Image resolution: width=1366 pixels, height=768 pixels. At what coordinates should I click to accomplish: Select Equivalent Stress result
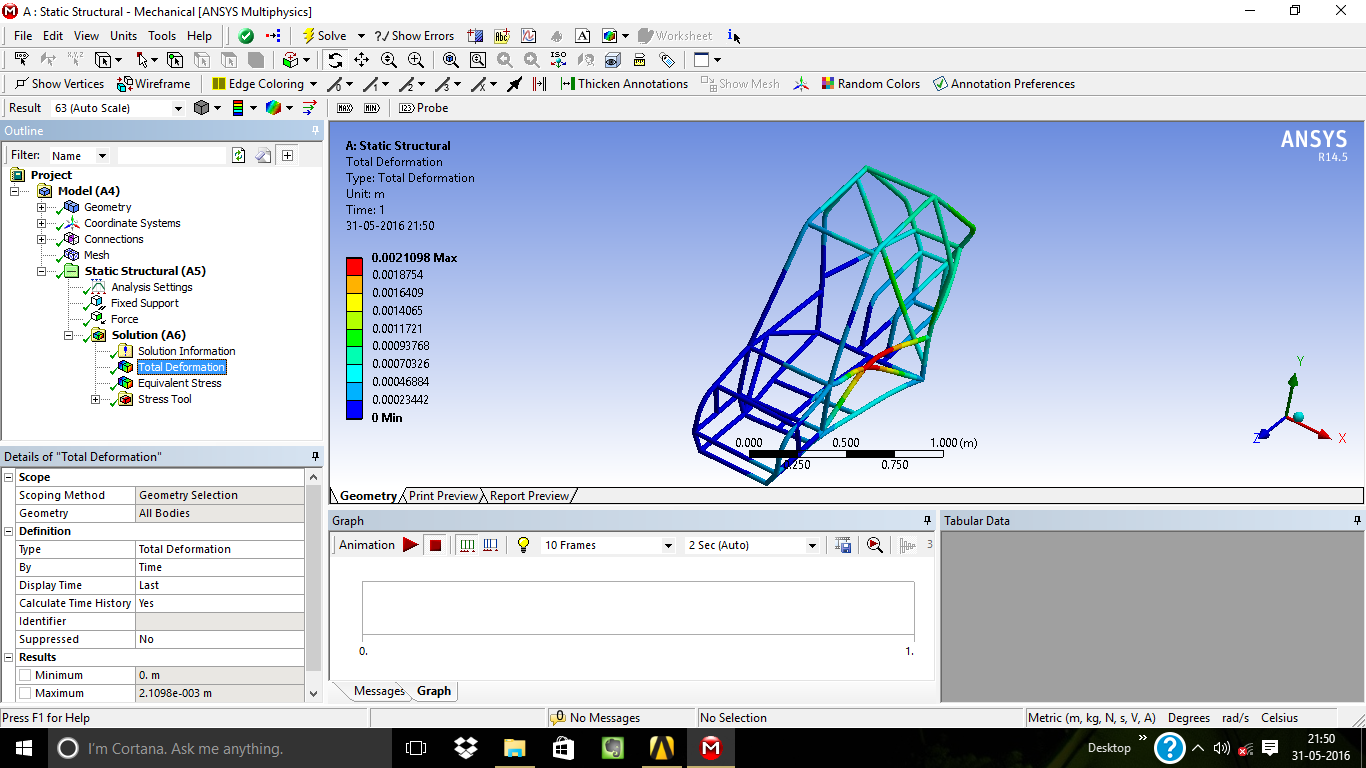[180, 383]
